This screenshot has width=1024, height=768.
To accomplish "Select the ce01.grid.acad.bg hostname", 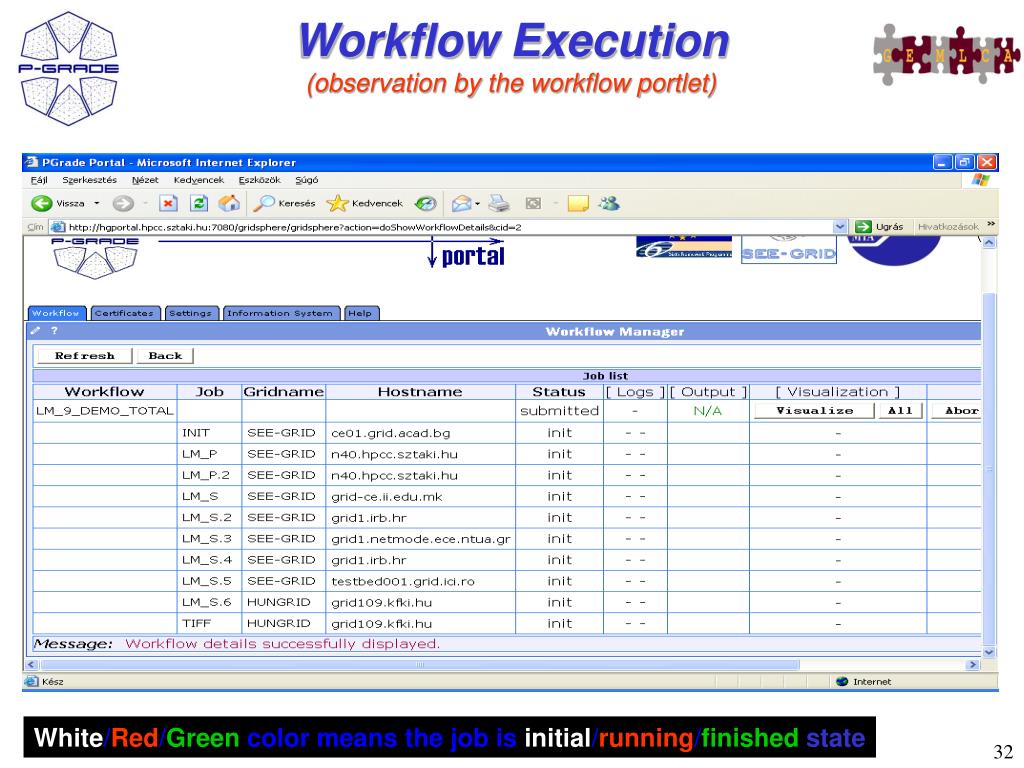I will 391,433.
